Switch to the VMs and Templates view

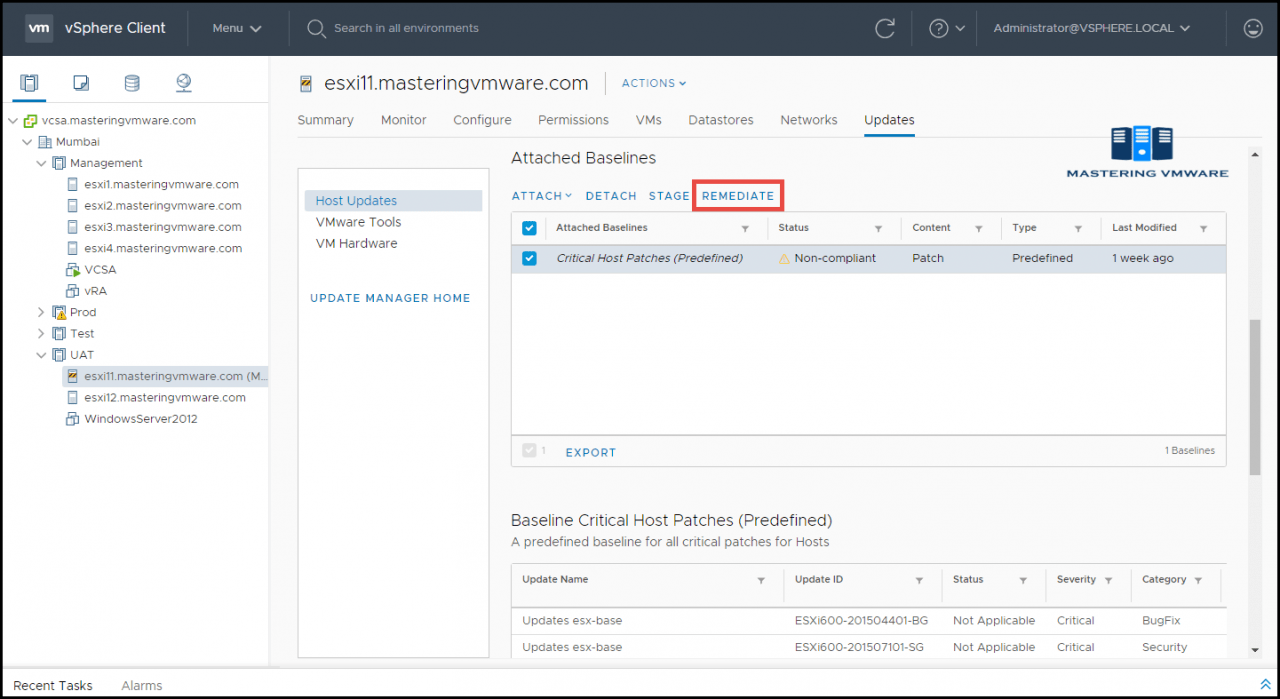coord(80,82)
